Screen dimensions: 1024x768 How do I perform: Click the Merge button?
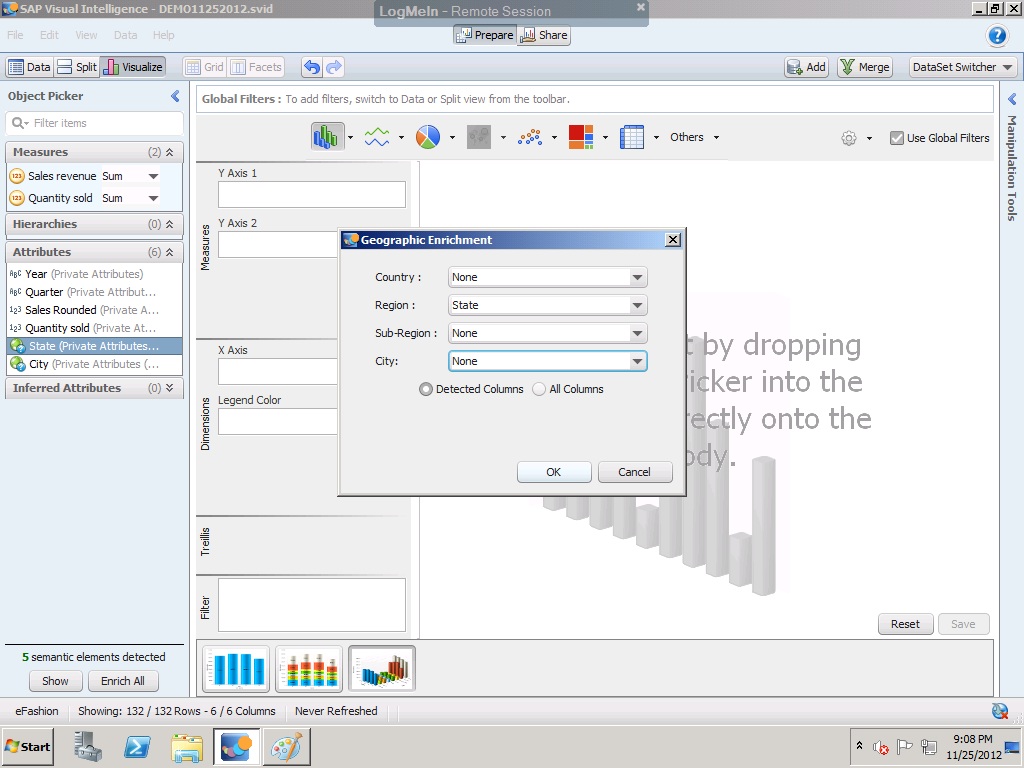tap(865, 67)
